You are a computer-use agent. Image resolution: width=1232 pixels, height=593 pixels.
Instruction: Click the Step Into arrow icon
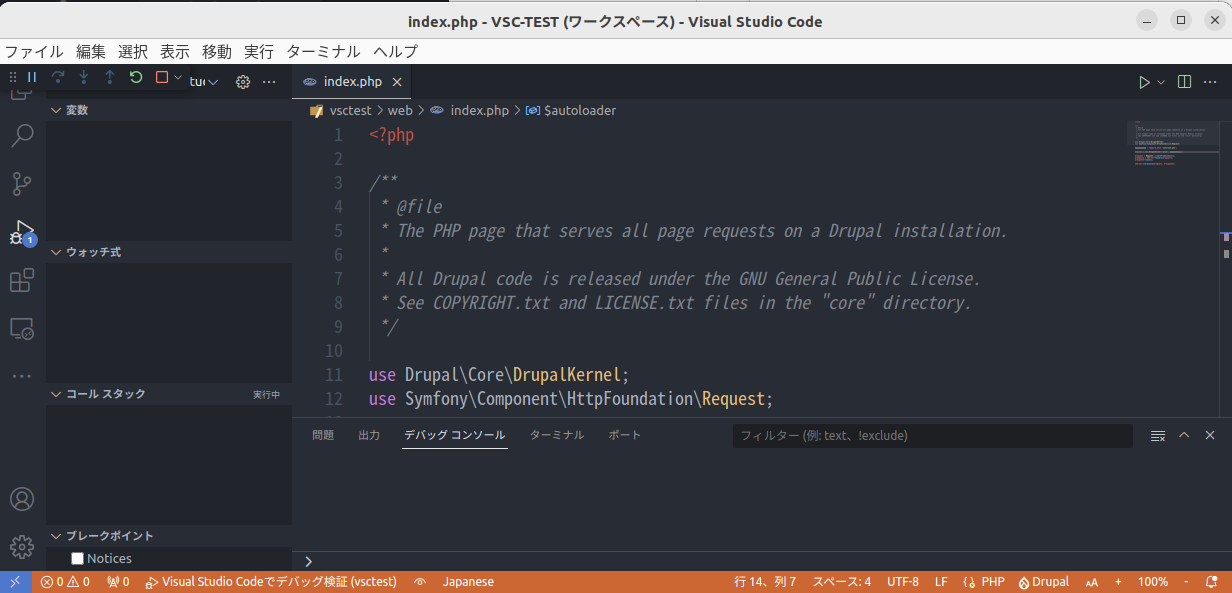click(x=84, y=77)
